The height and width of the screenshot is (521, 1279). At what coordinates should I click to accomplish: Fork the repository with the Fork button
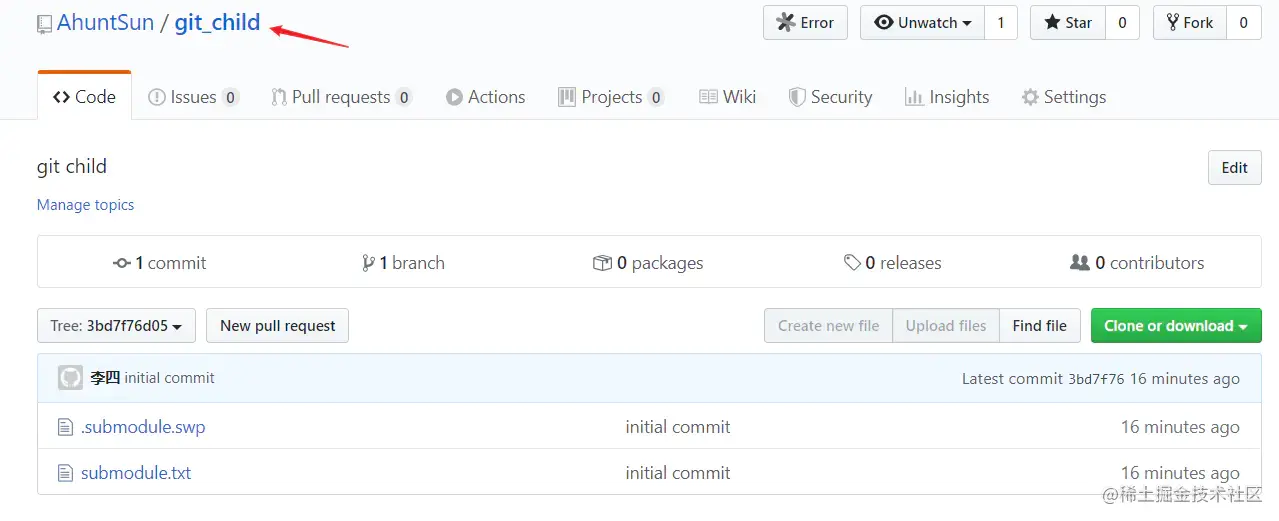click(x=1189, y=23)
